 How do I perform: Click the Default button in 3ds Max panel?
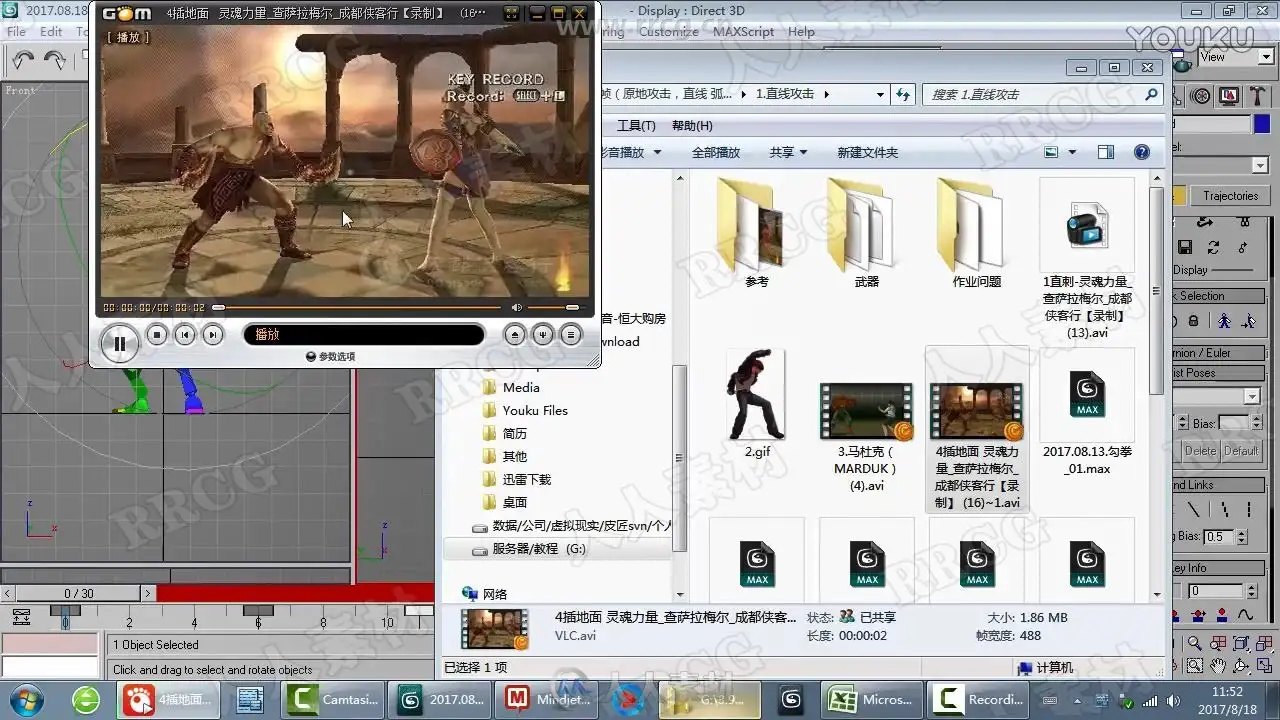pos(1241,451)
